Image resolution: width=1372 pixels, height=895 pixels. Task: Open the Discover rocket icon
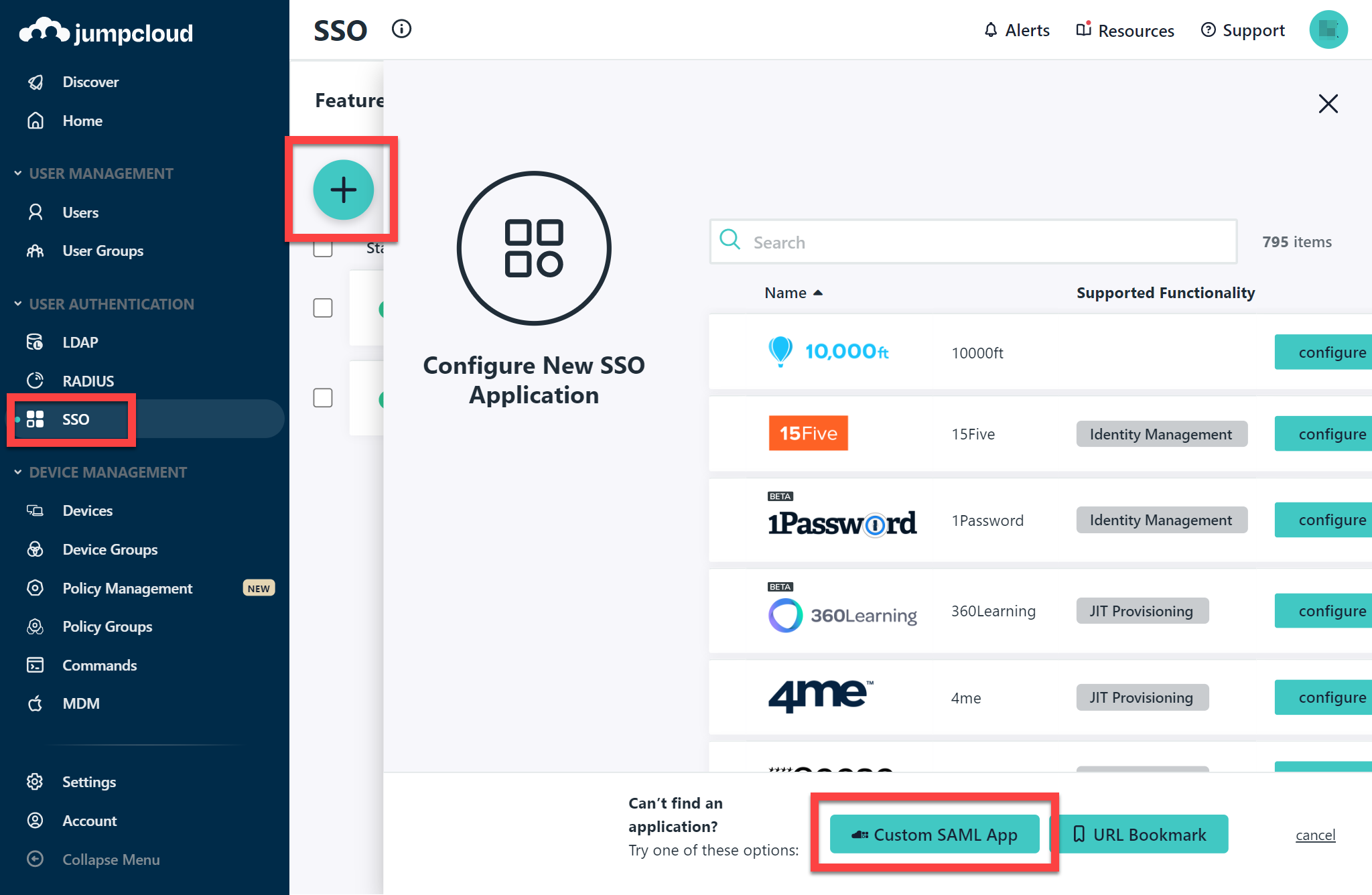pyautogui.click(x=36, y=82)
